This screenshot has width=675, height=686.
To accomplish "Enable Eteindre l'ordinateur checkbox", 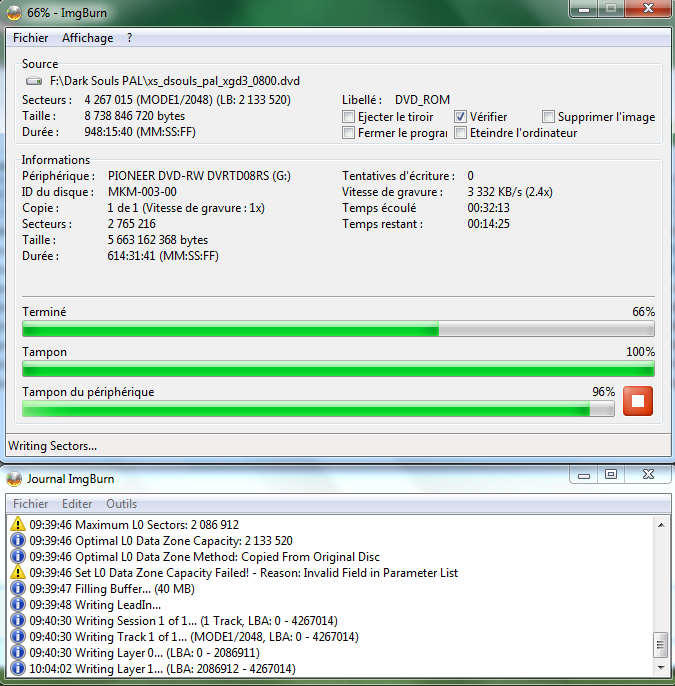I will point(460,133).
